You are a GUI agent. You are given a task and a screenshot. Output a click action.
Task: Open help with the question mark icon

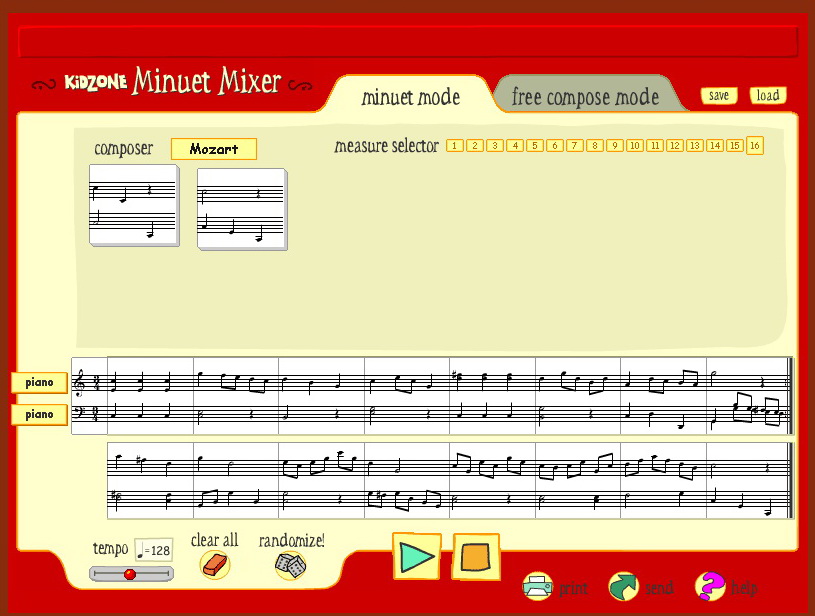point(710,587)
